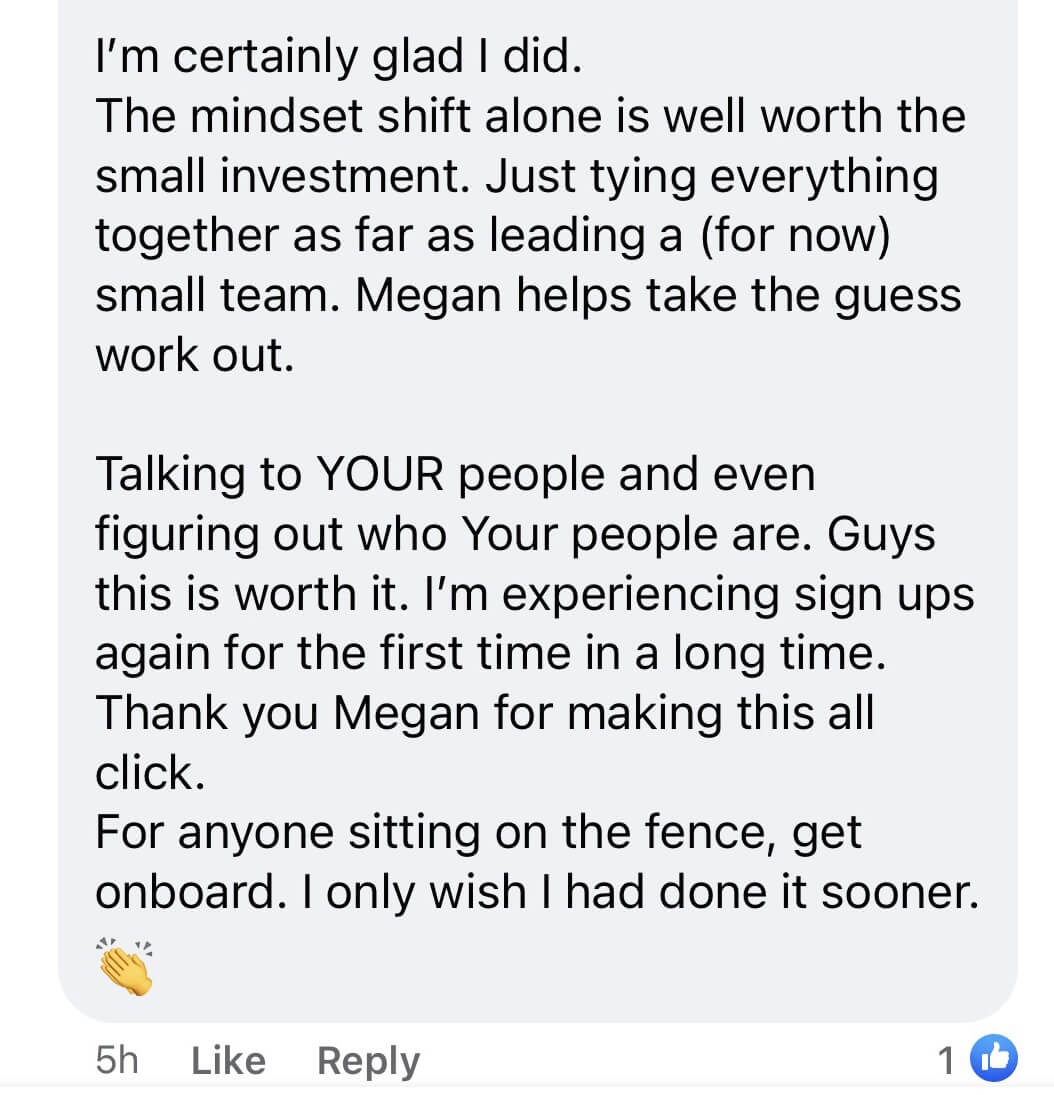The image size is (1054, 1095).
Task: Click the words "Thank you Megan"
Action: click(288, 714)
